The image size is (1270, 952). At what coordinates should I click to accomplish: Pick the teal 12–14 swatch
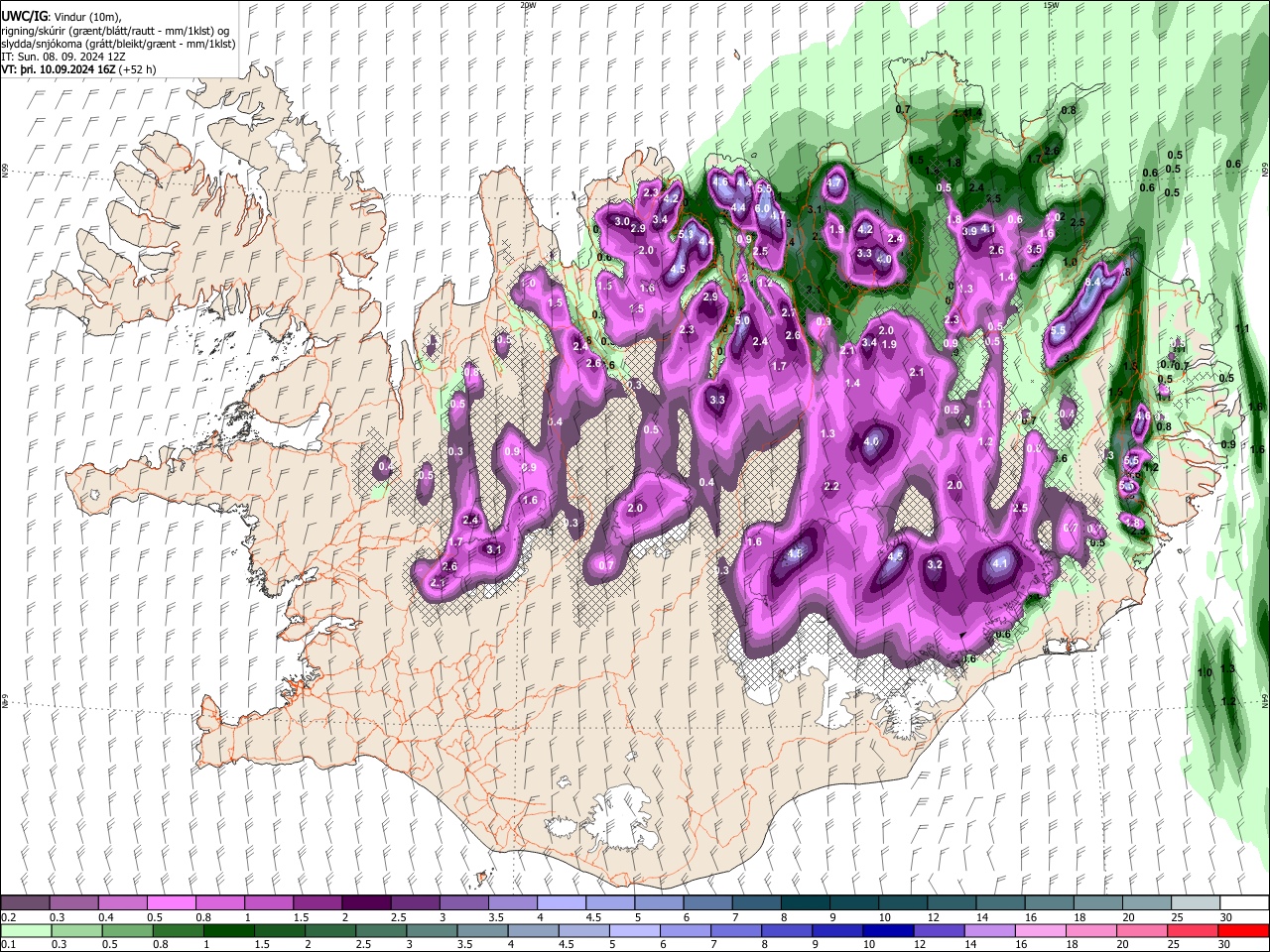pyautogui.click(x=951, y=903)
